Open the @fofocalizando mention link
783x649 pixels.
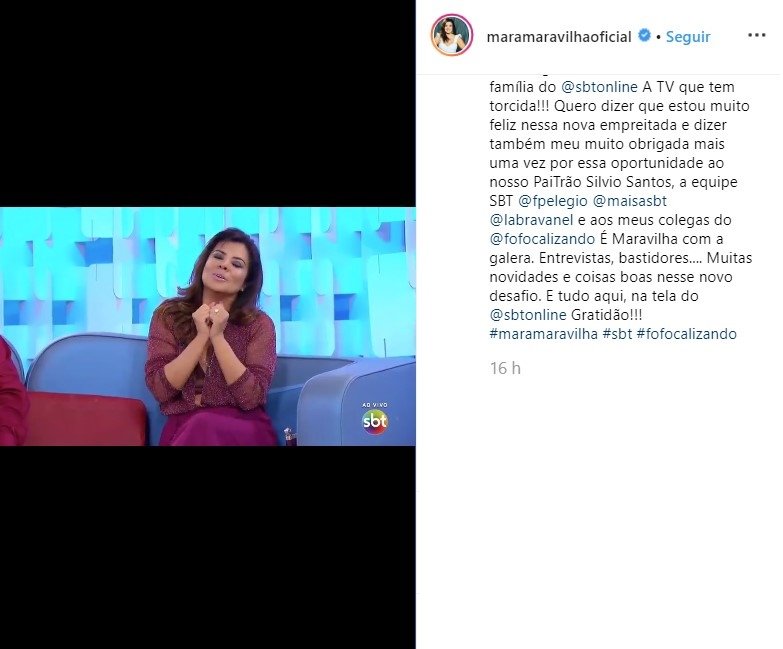click(x=542, y=239)
